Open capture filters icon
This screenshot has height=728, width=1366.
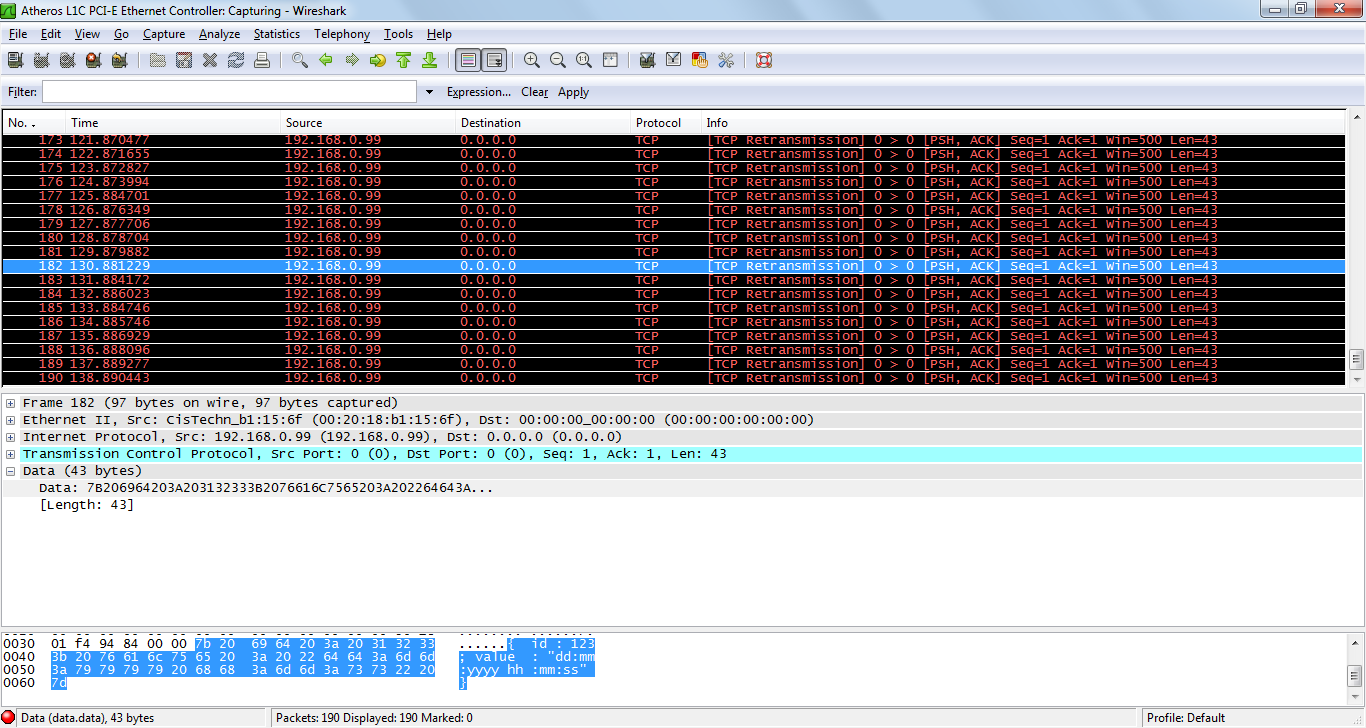[x=648, y=60]
